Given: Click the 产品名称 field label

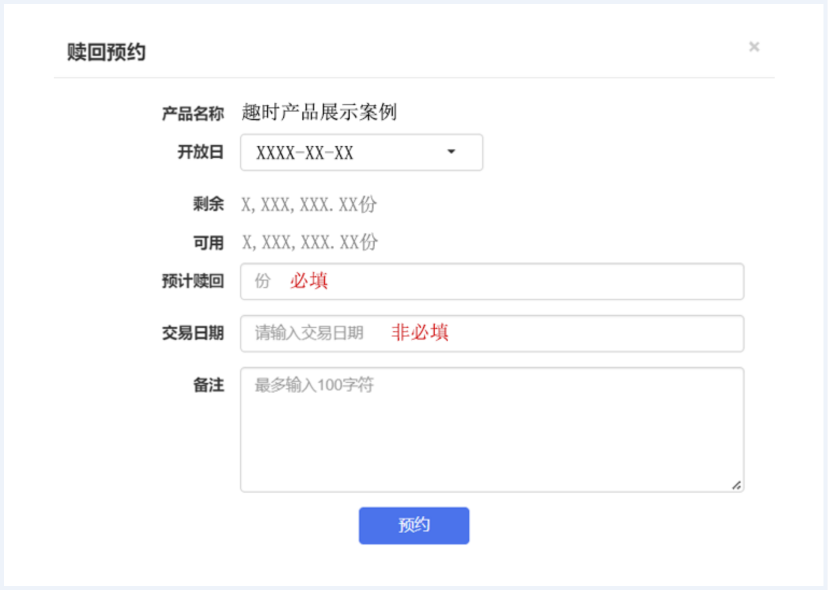Looking at the screenshot, I should coord(193,113).
